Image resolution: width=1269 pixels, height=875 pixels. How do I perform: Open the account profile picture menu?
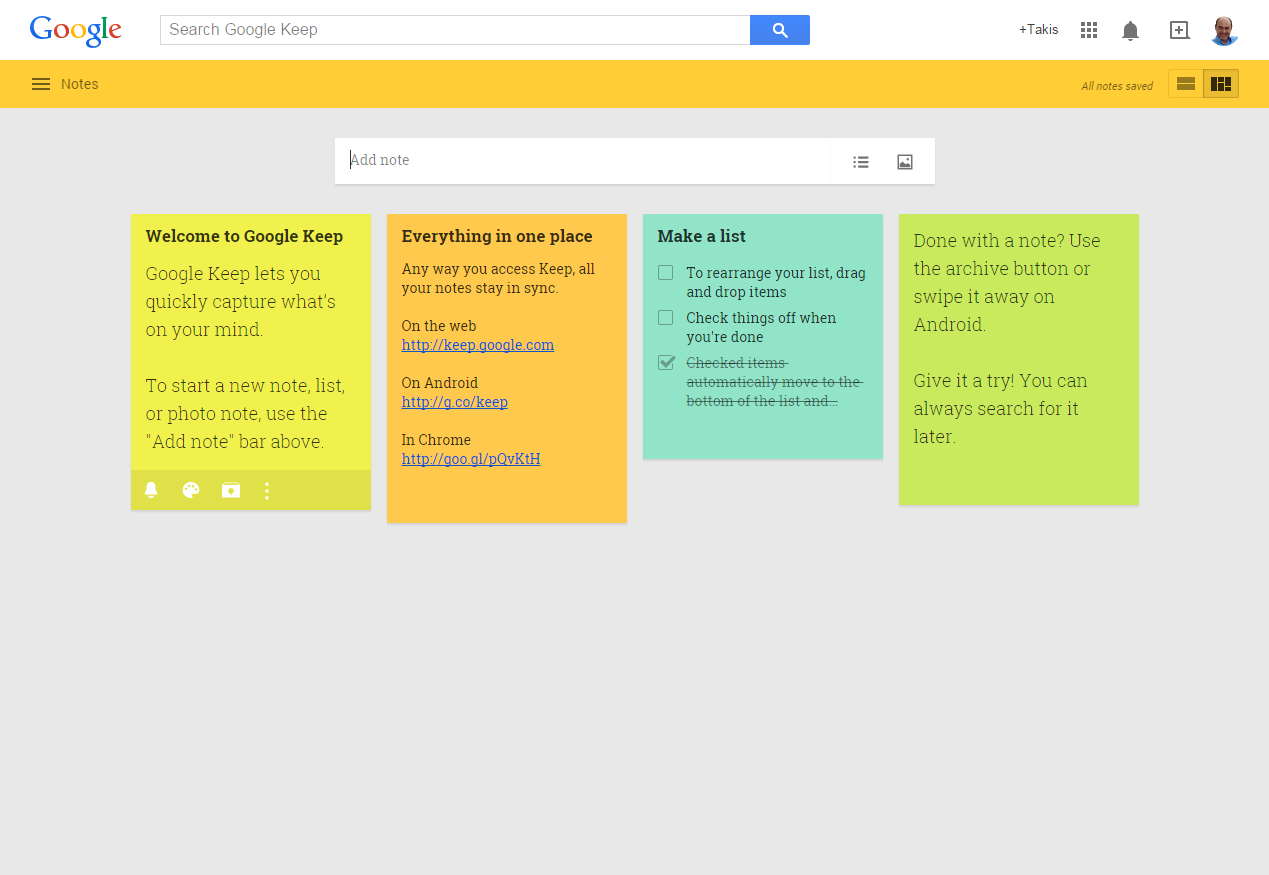pos(1224,30)
